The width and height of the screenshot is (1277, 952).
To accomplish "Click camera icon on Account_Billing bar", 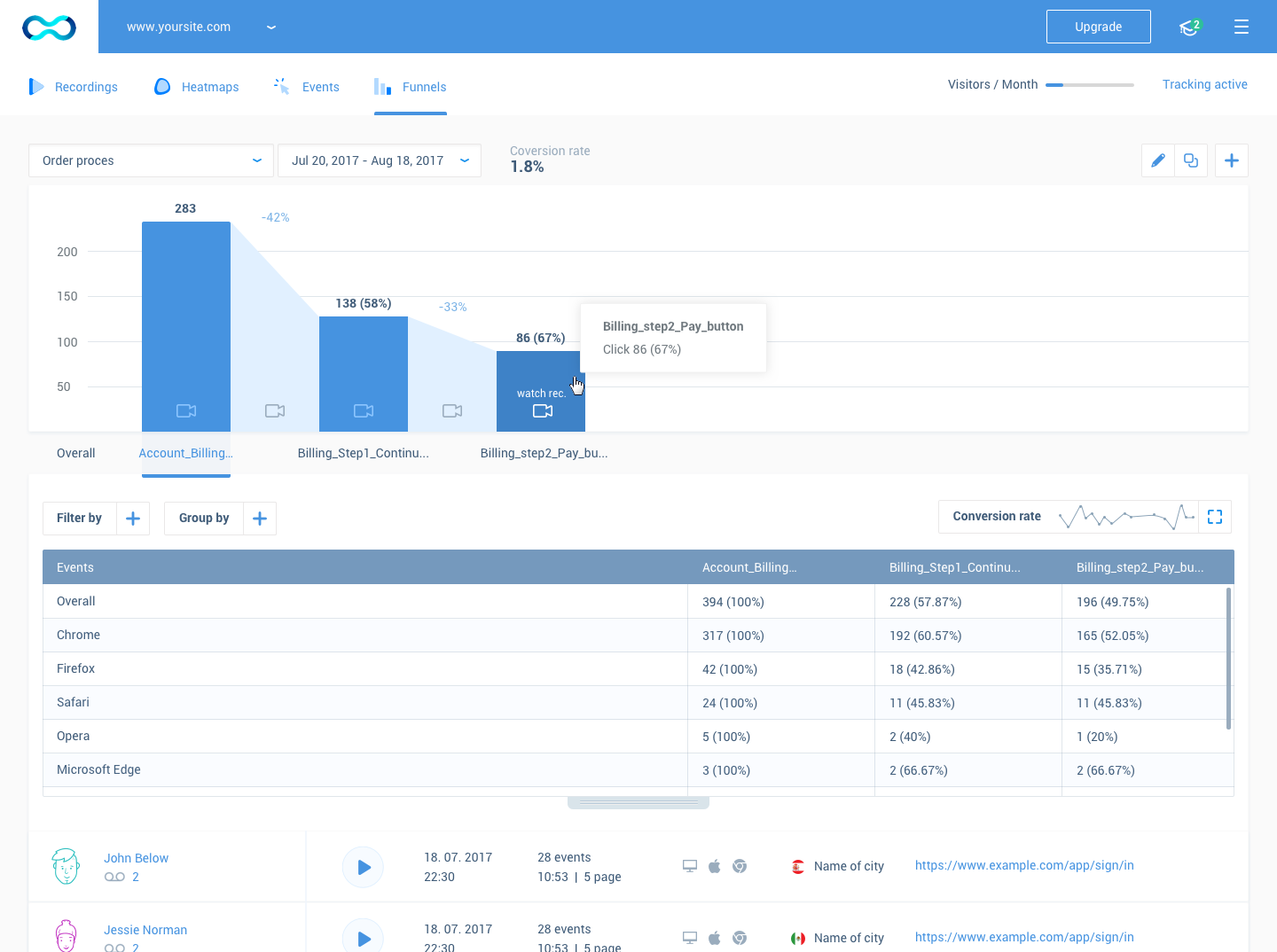I will tap(186, 410).
